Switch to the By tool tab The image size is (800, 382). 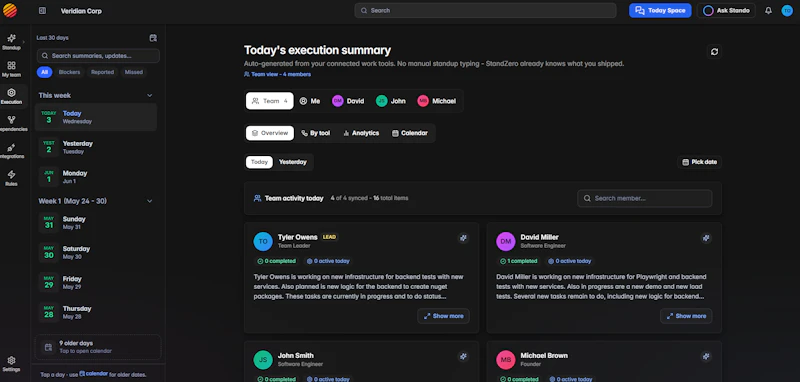tap(316, 133)
